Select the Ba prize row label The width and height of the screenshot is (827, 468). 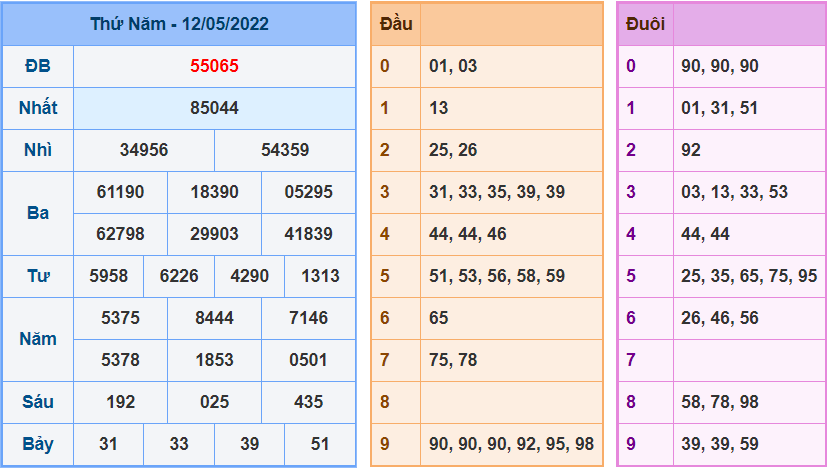(x=38, y=213)
